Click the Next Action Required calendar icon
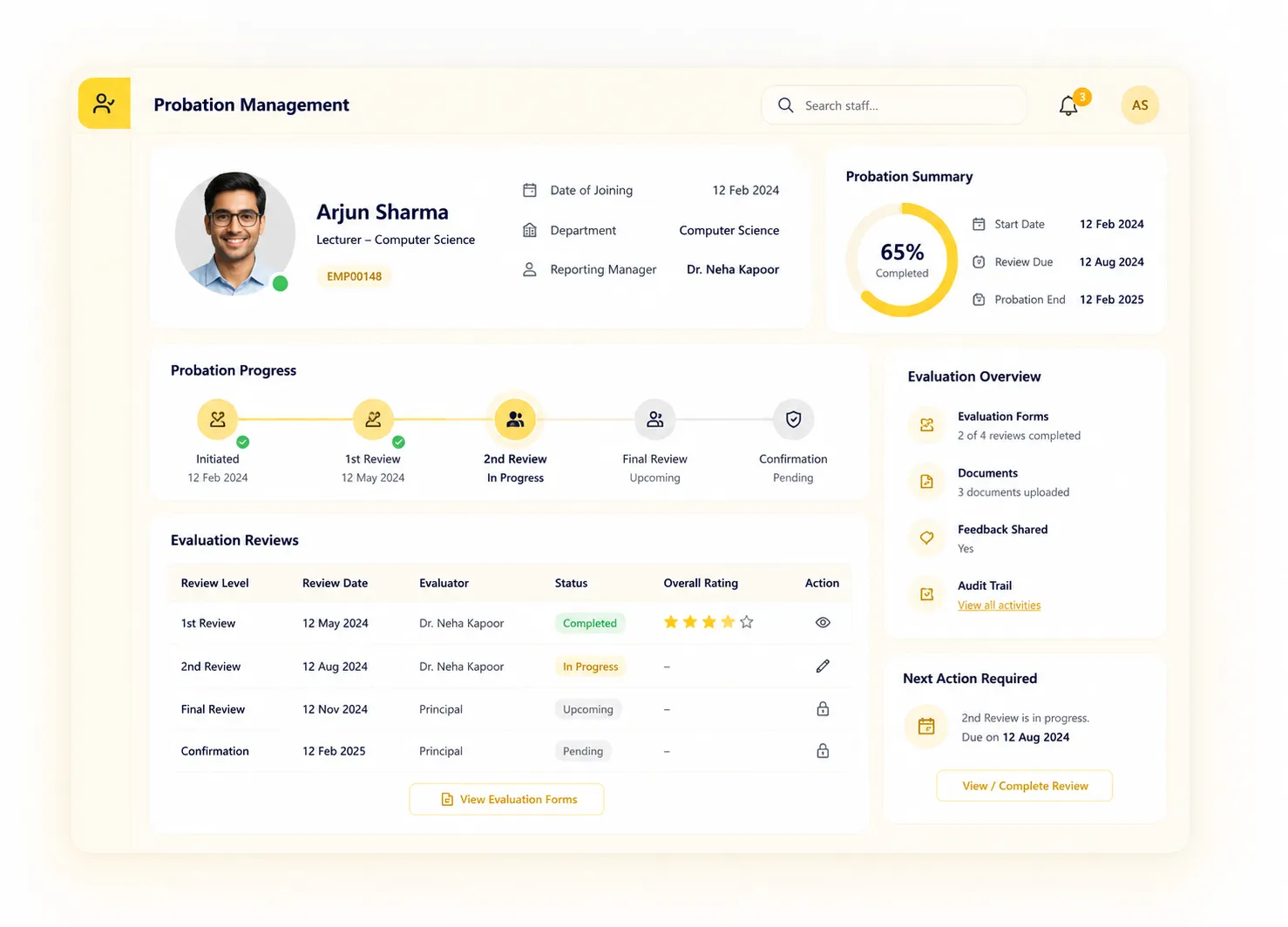 (x=926, y=726)
